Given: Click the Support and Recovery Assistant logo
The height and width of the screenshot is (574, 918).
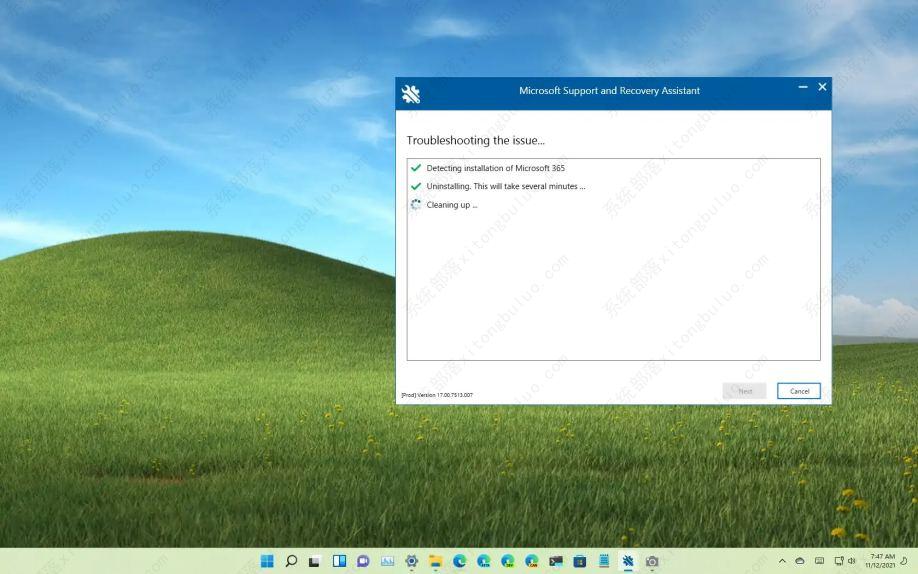Looking at the screenshot, I should 410,94.
